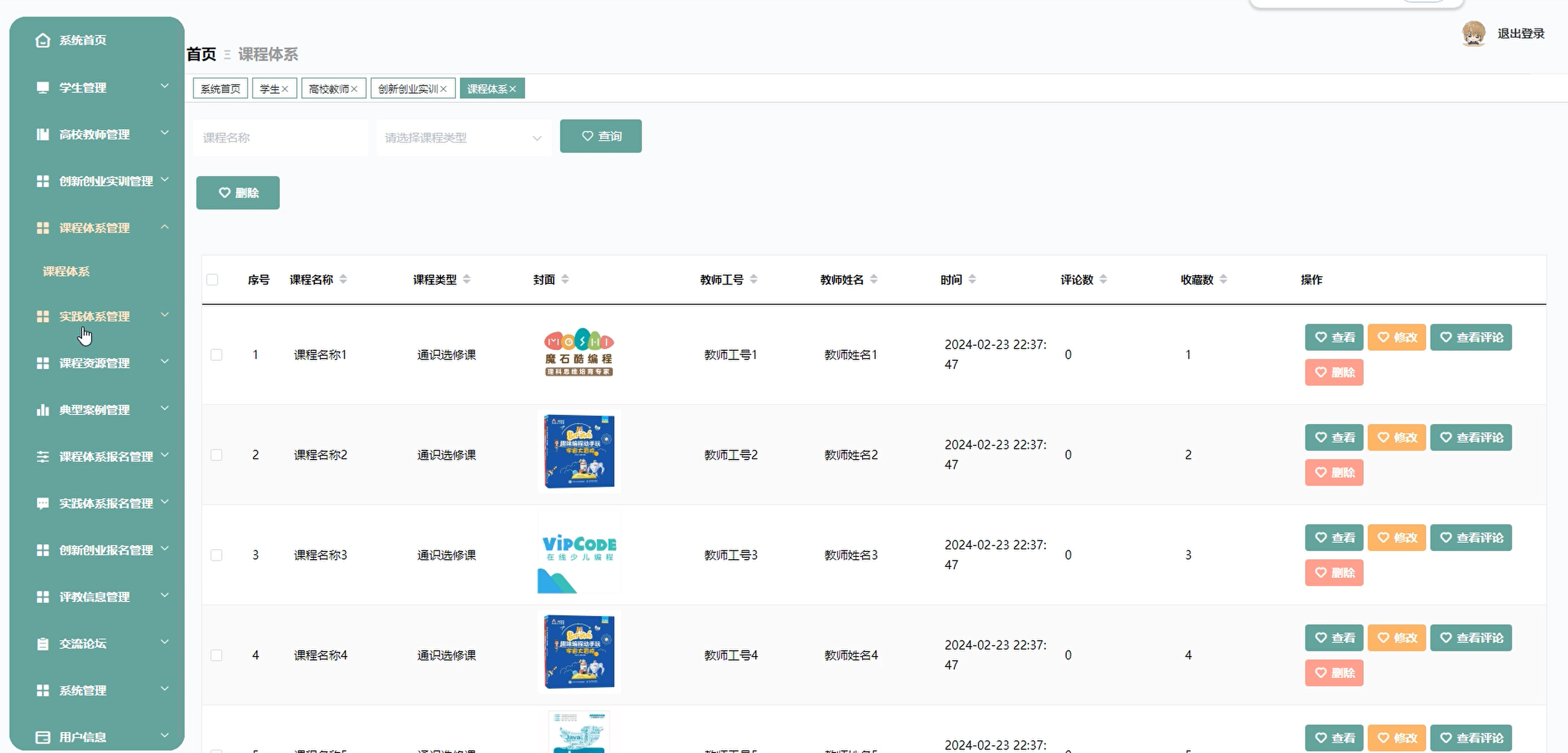1568x753 pixels.
Task: Click the sliders icon for 课程体系报名管理
Action: tap(43, 457)
